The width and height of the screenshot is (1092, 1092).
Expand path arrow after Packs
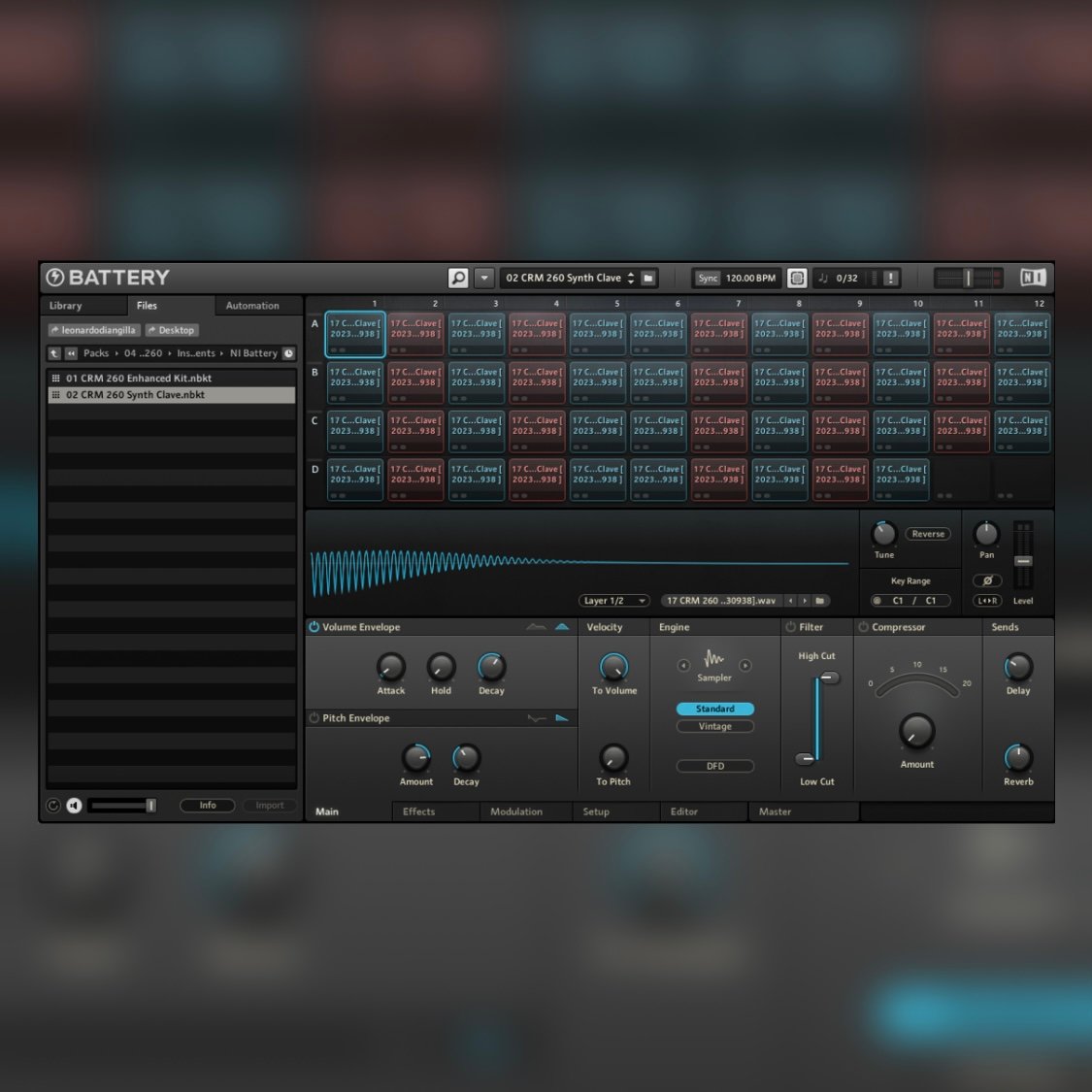point(116,353)
